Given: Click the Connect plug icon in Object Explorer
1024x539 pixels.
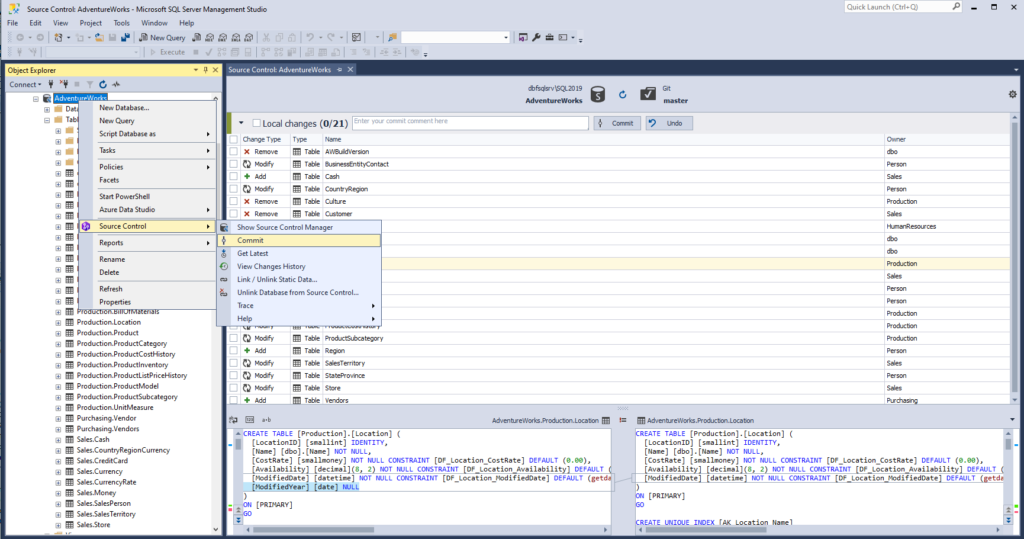Looking at the screenshot, I should point(51,84).
